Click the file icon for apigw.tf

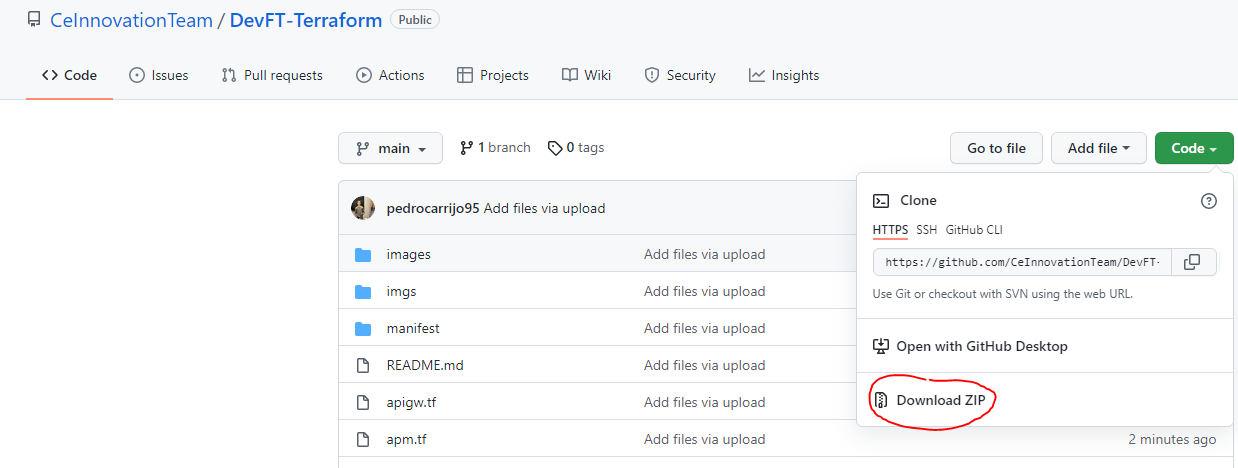(x=363, y=403)
